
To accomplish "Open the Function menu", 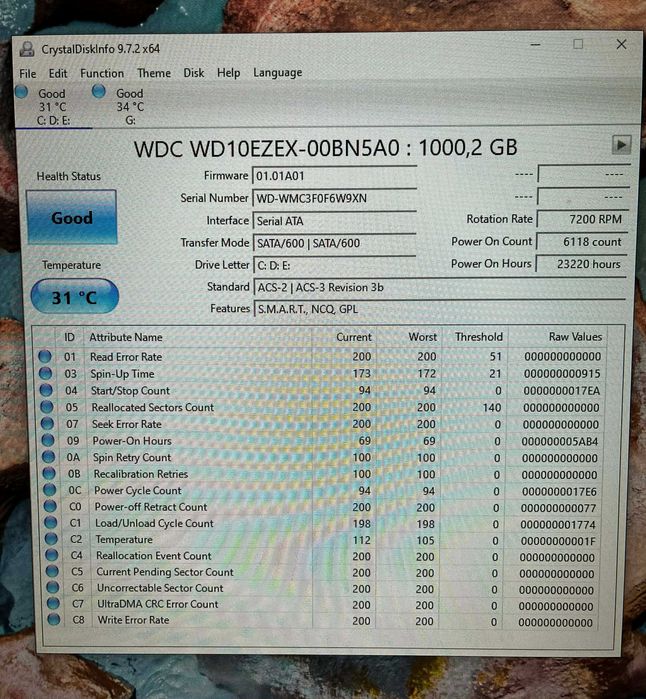I will point(102,73).
